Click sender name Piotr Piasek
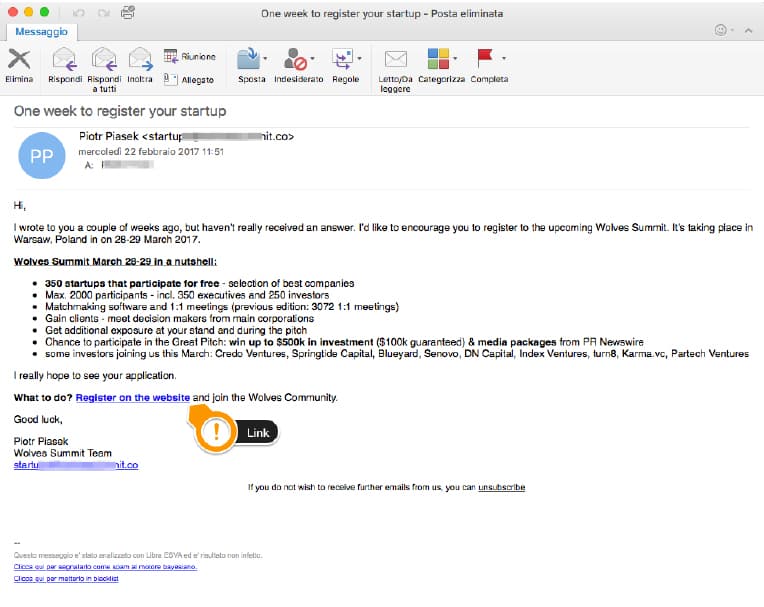This screenshot has width=764, height=607. coord(109,136)
